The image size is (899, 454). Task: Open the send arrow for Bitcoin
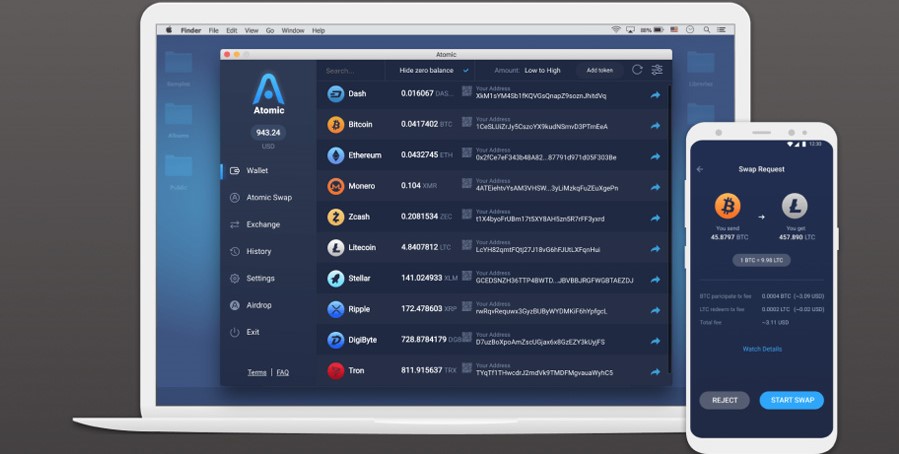655,126
